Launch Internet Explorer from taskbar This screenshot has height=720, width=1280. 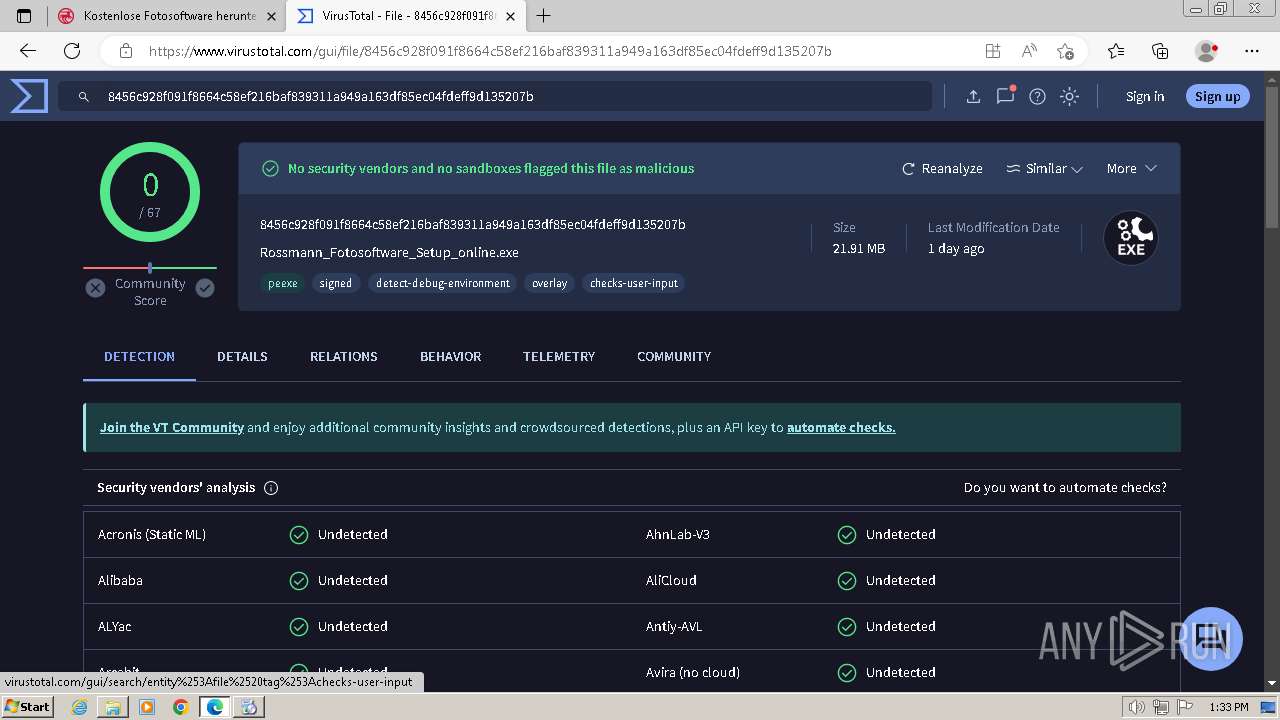tap(80, 707)
